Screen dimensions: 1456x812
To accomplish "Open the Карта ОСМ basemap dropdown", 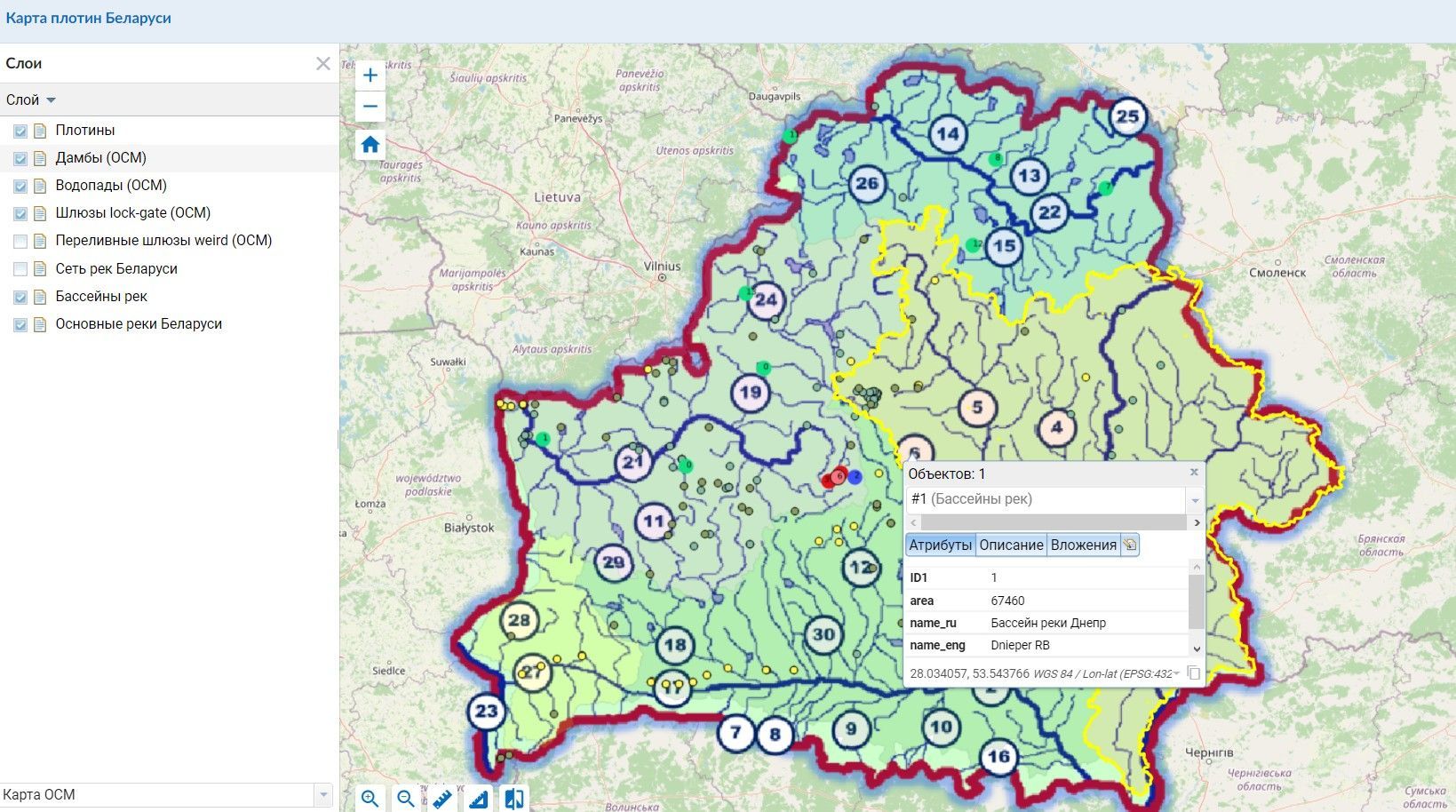I will click(x=166, y=795).
